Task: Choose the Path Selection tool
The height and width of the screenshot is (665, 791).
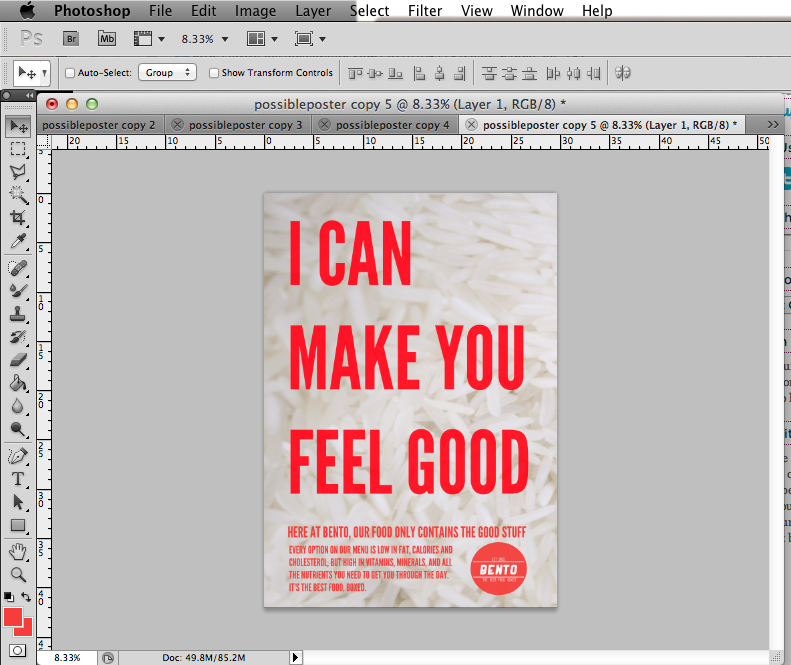Action: pyautogui.click(x=18, y=502)
